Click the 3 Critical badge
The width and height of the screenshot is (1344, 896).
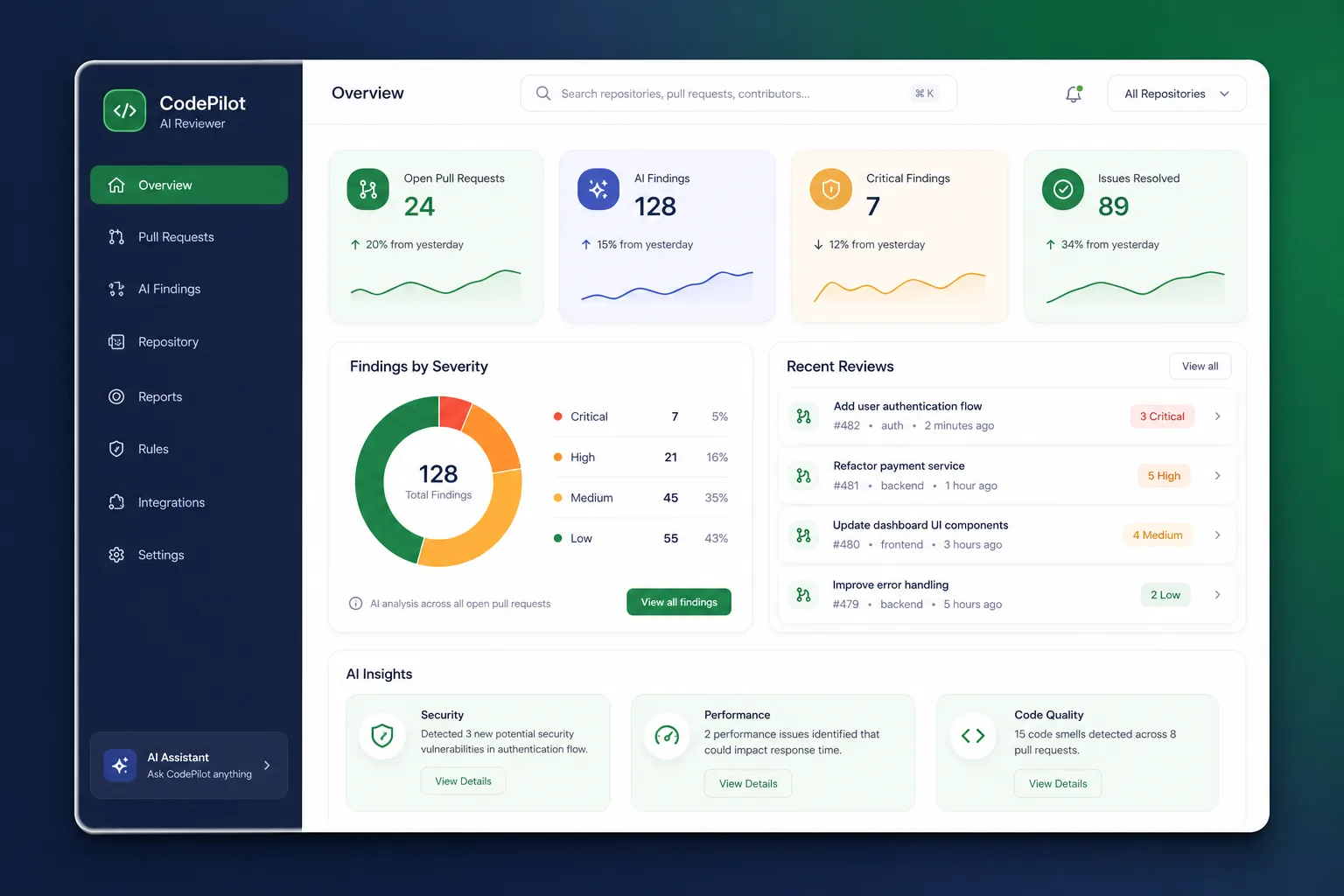tap(1162, 416)
